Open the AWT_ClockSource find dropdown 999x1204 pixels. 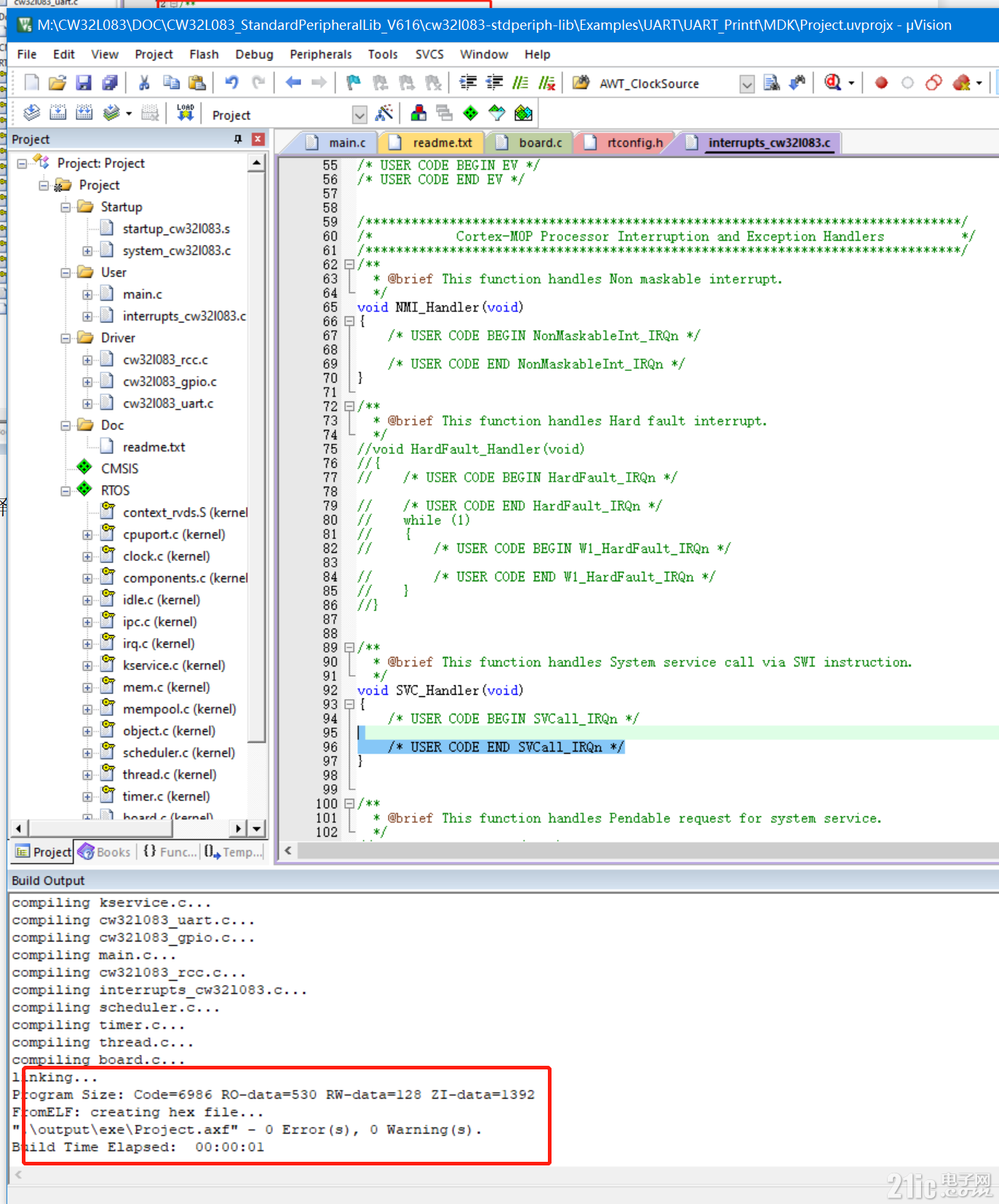coord(747,84)
